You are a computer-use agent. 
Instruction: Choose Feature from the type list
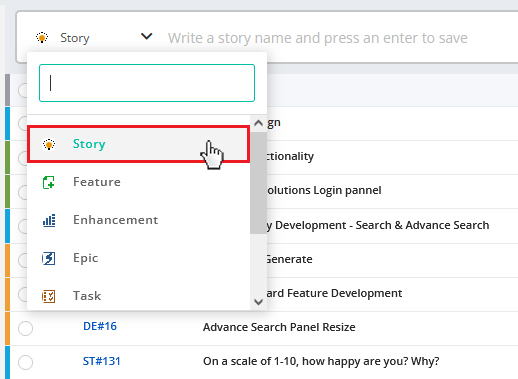139,182
